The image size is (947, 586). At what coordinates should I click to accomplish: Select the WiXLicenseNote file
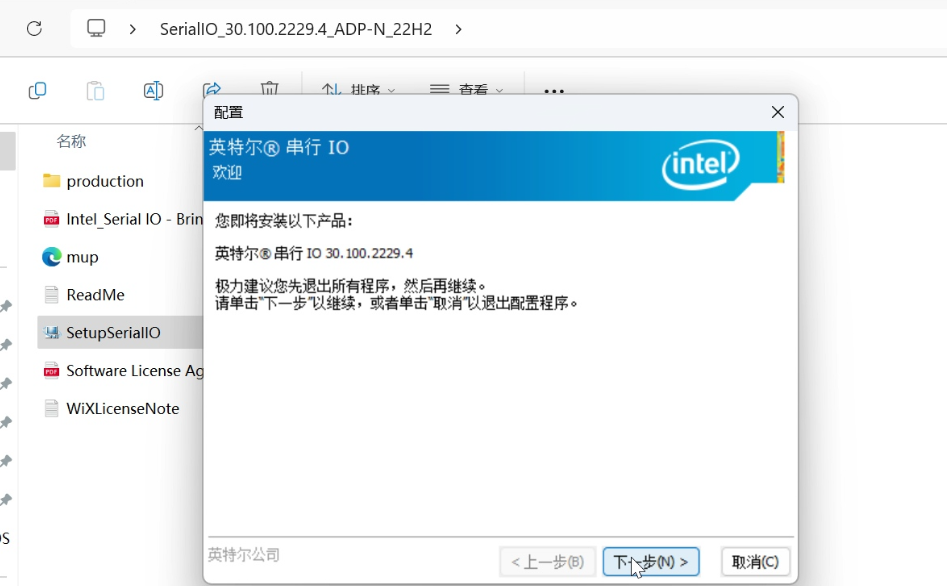point(122,408)
